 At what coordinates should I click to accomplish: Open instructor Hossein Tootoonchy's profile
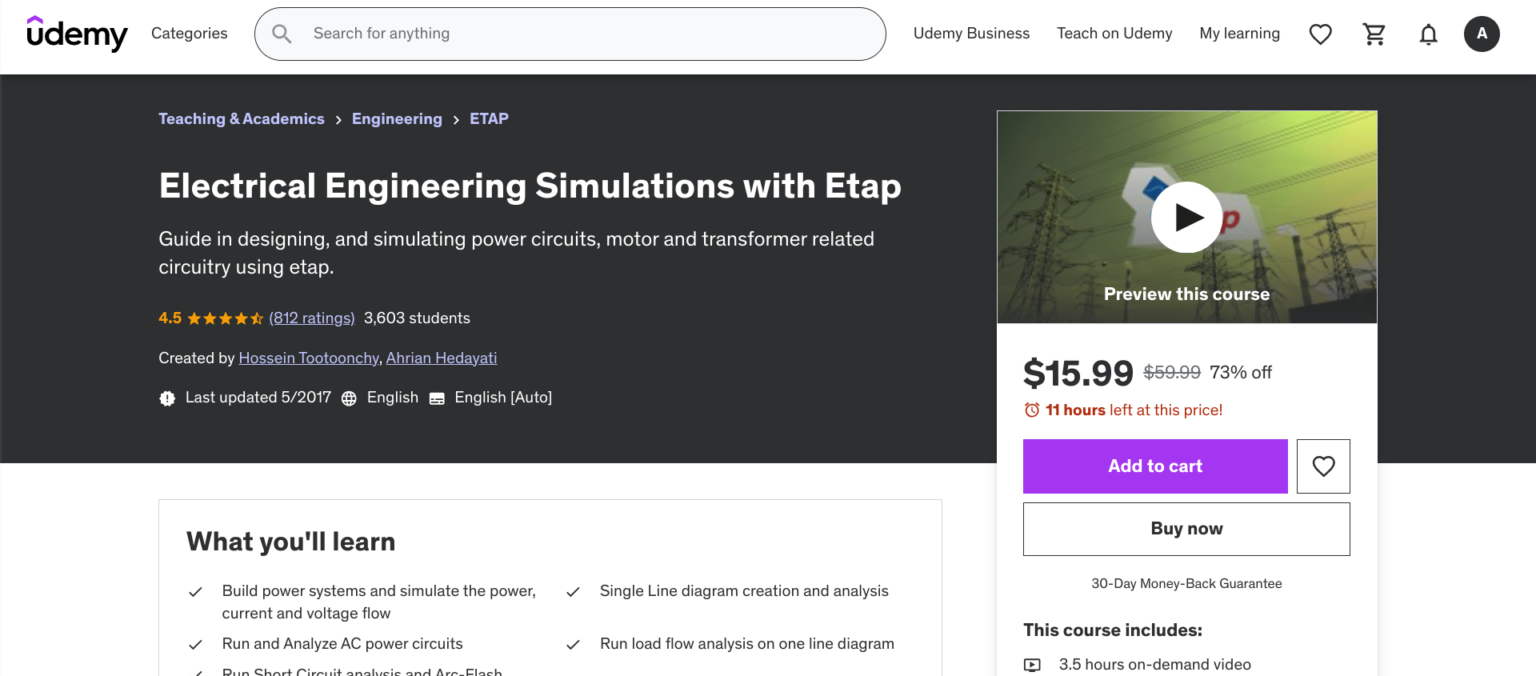tap(307, 357)
